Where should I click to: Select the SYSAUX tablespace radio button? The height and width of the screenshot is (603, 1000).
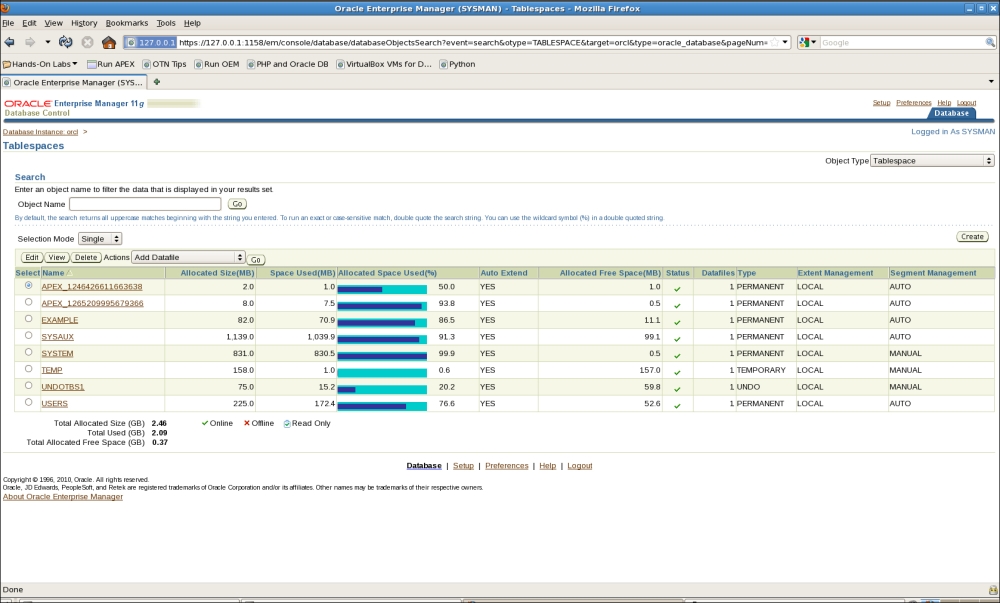(28, 335)
